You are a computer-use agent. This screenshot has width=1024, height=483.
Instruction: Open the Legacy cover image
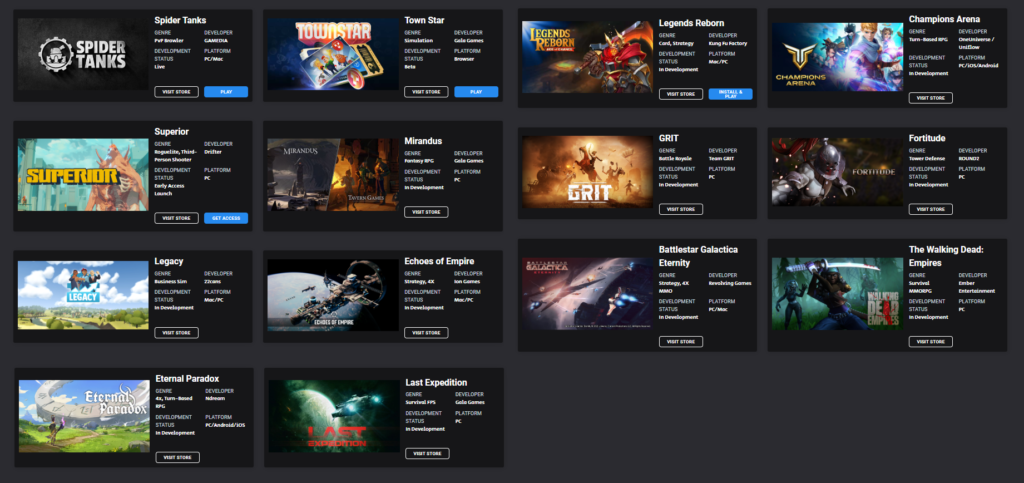[83, 295]
